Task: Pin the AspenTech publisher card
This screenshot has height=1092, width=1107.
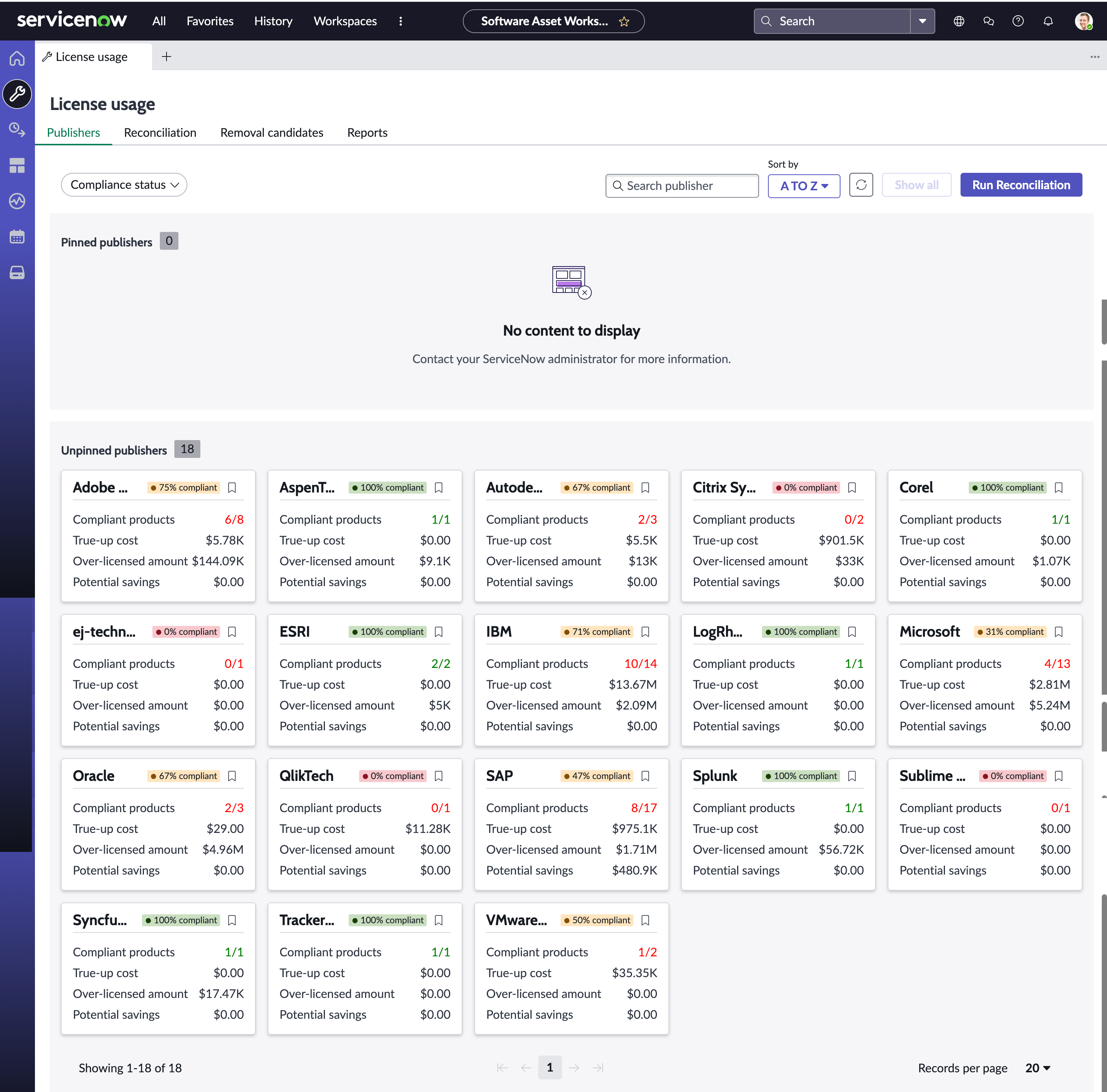Action: tap(439, 488)
